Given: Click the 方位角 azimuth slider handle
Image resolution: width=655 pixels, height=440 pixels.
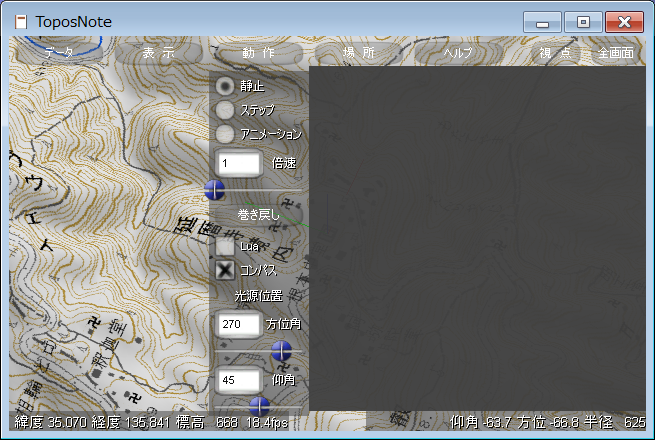Looking at the screenshot, I should [281, 351].
